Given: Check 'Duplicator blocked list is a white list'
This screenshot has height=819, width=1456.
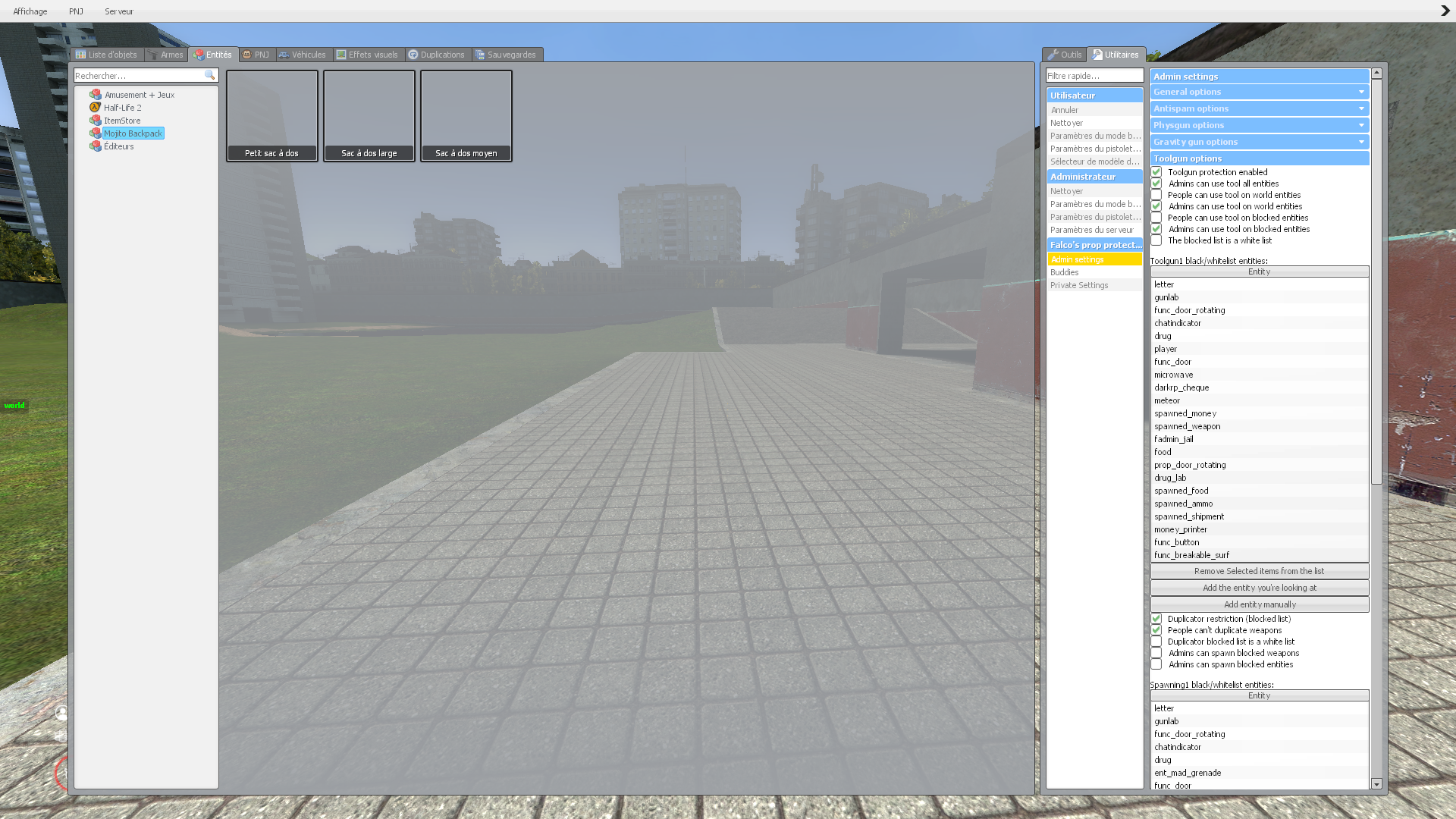Looking at the screenshot, I should tap(1156, 641).
